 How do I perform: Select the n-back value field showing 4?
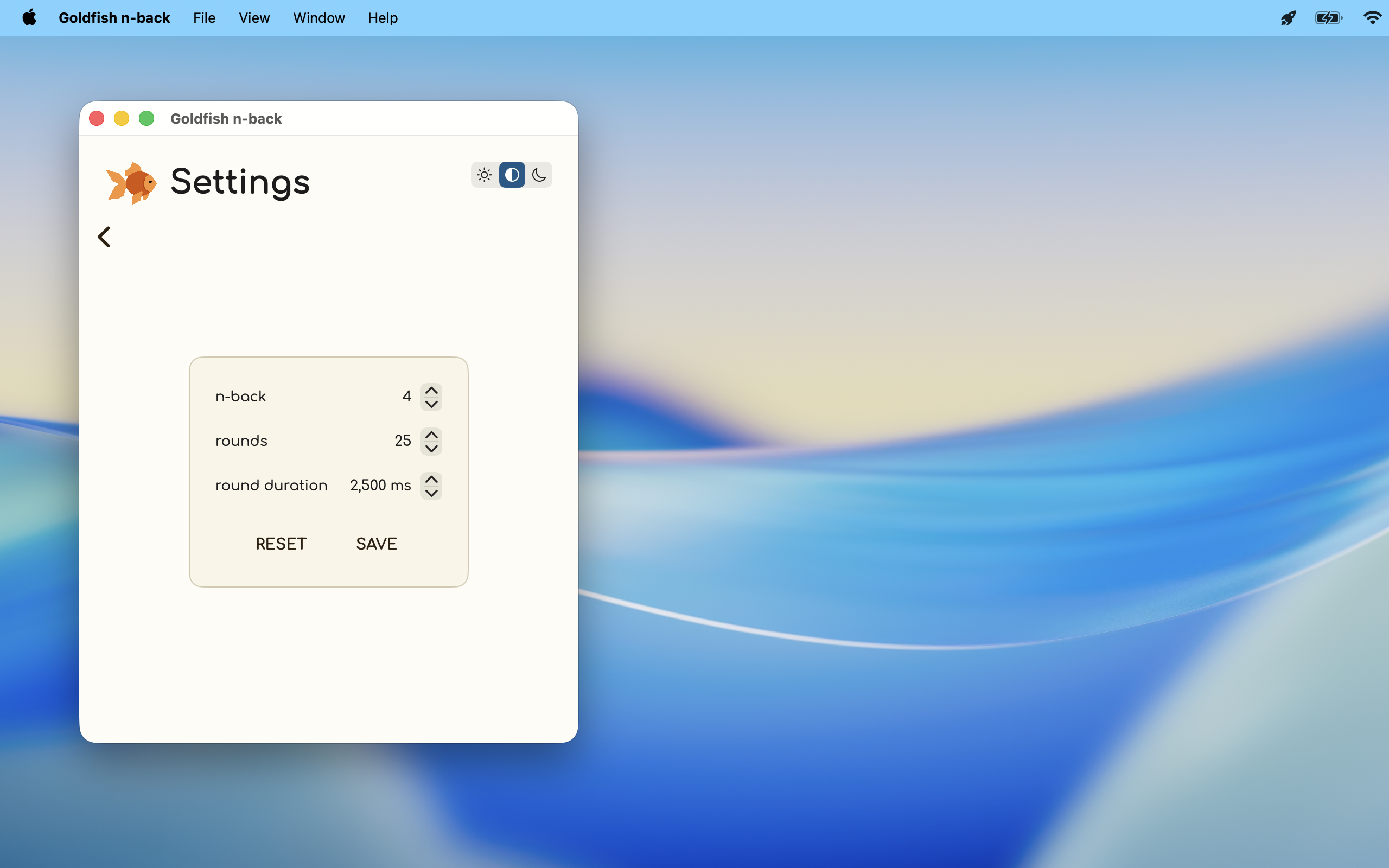pyautogui.click(x=406, y=396)
